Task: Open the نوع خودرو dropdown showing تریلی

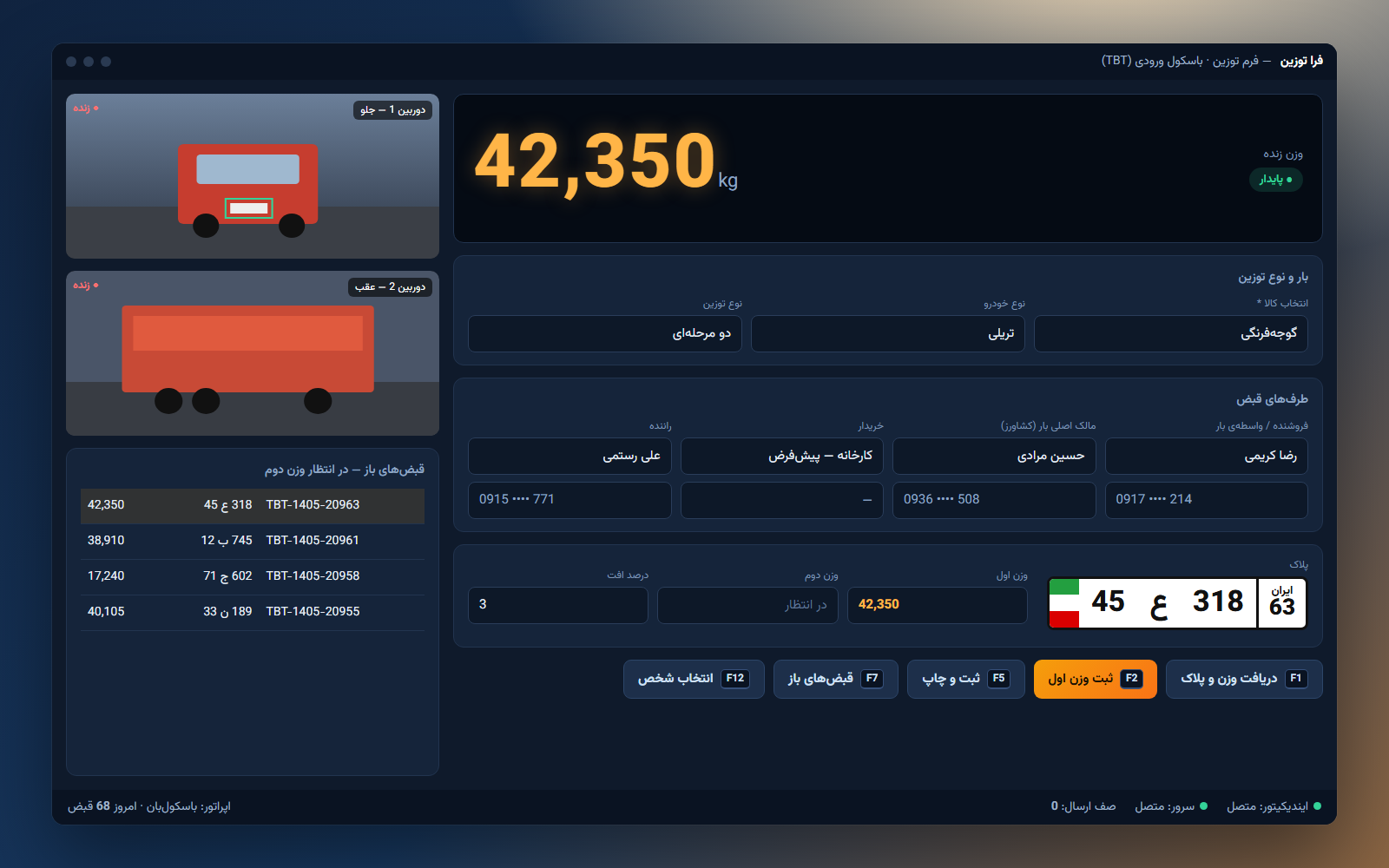Action: [887, 333]
